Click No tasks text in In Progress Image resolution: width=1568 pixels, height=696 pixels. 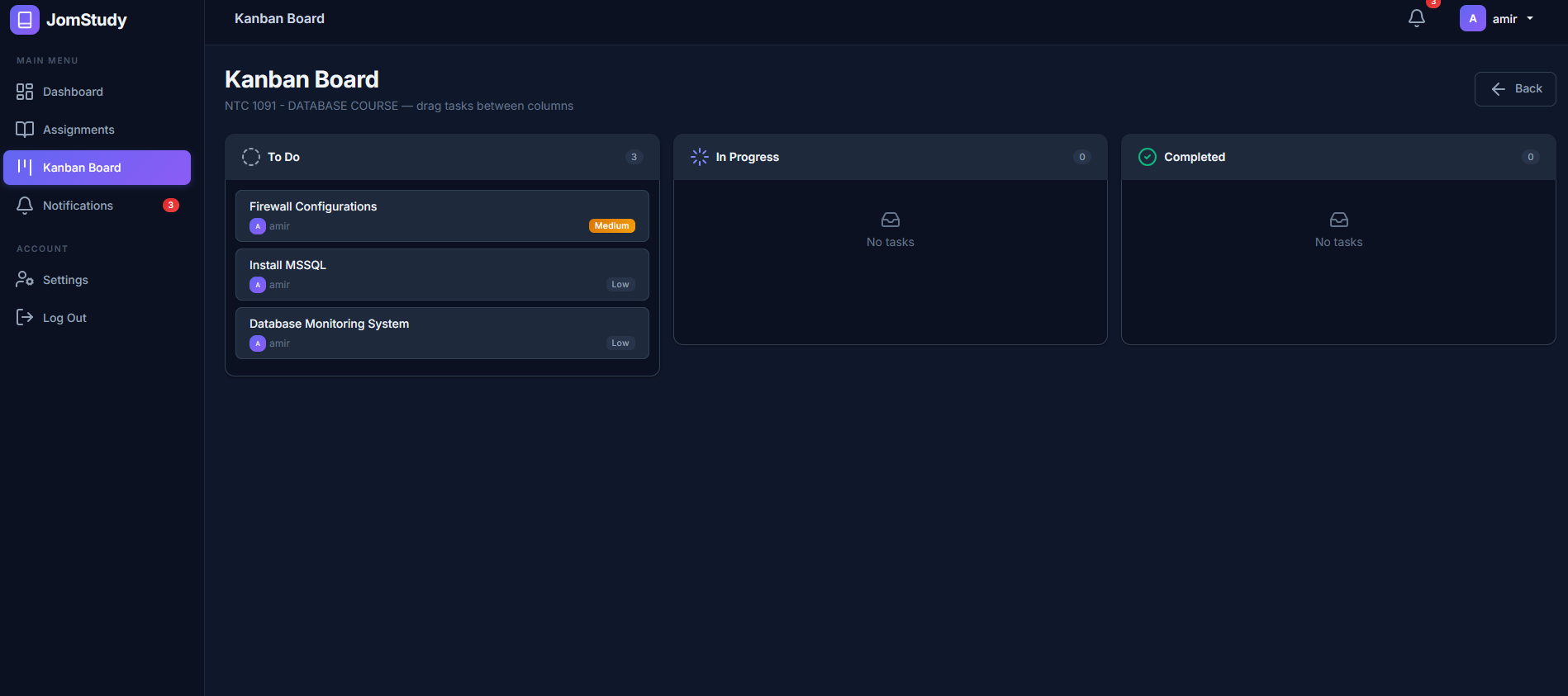[x=891, y=242]
